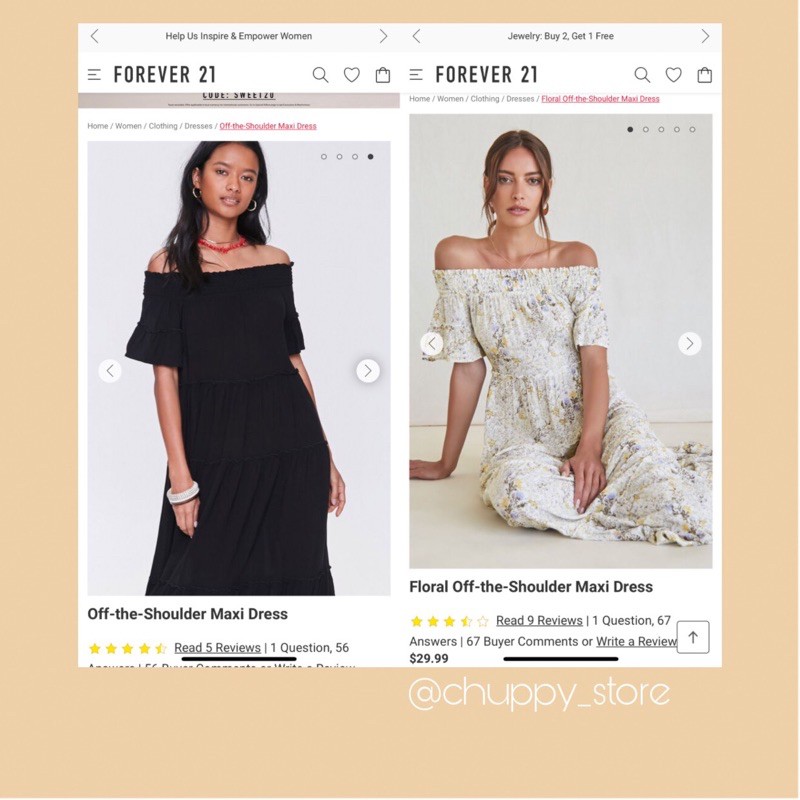Click search icon on left page header

(x=320, y=75)
